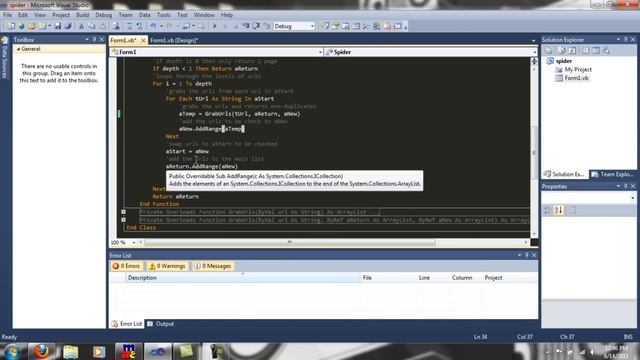The height and width of the screenshot is (360, 640).
Task: Select the Error List bottom tab
Action: (127, 324)
